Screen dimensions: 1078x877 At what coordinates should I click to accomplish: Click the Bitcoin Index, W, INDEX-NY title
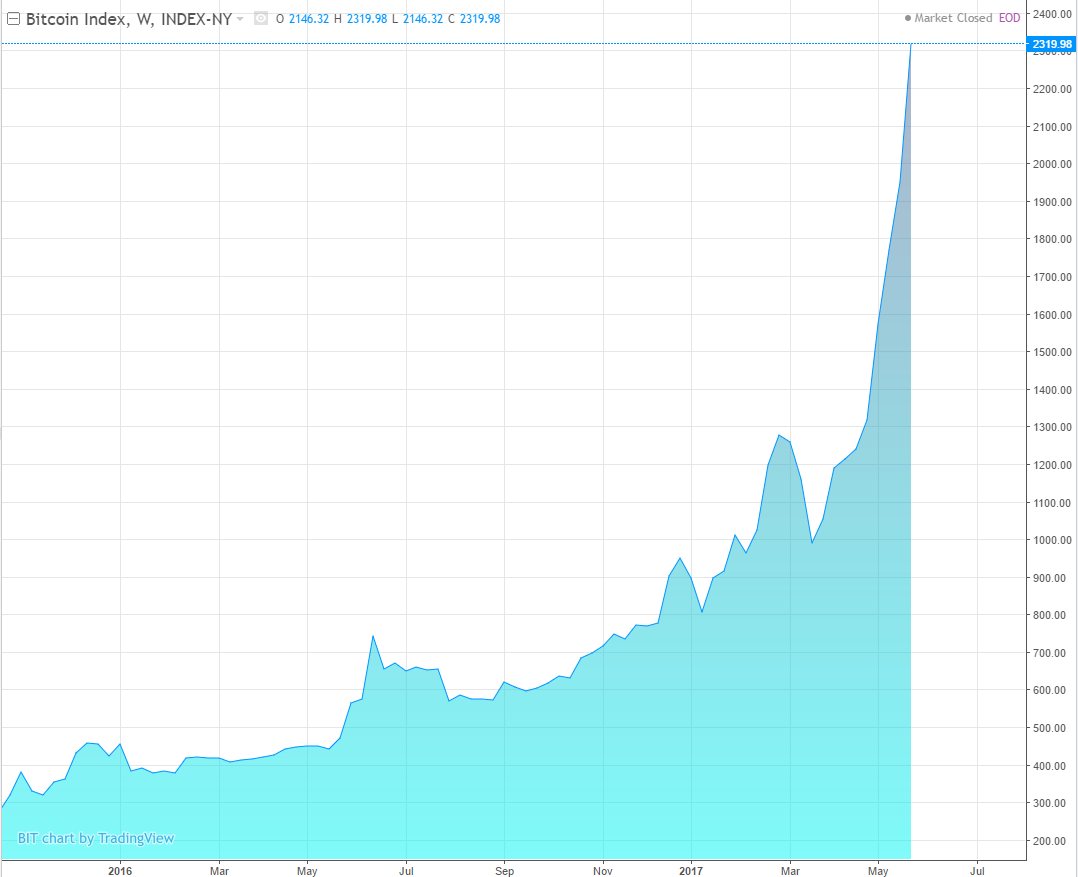click(129, 19)
